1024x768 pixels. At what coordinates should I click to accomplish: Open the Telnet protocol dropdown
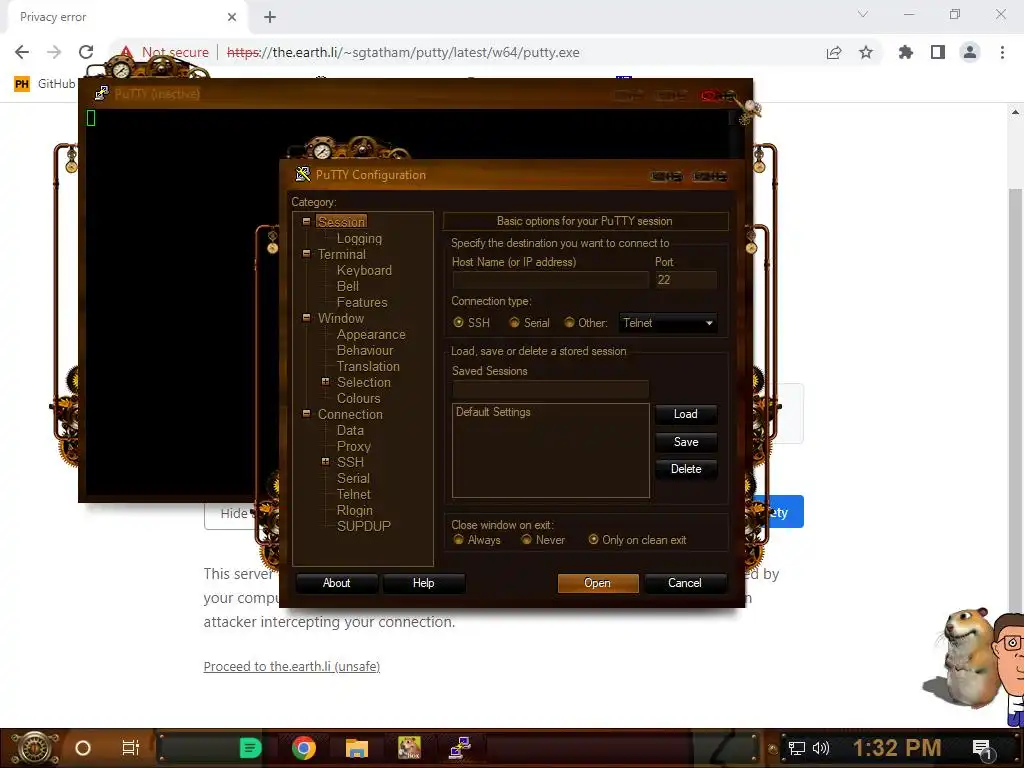[667, 323]
